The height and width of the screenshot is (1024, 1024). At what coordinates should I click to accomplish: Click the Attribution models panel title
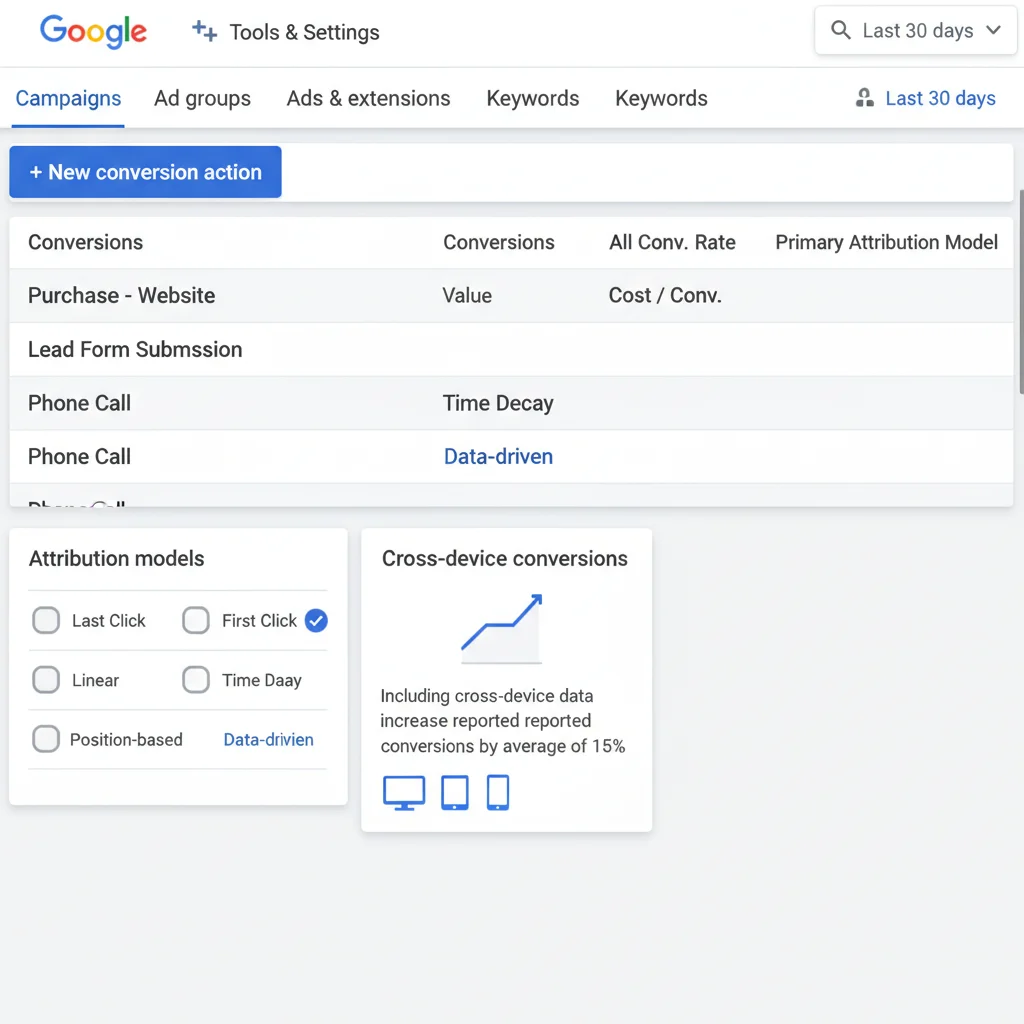coord(116,558)
